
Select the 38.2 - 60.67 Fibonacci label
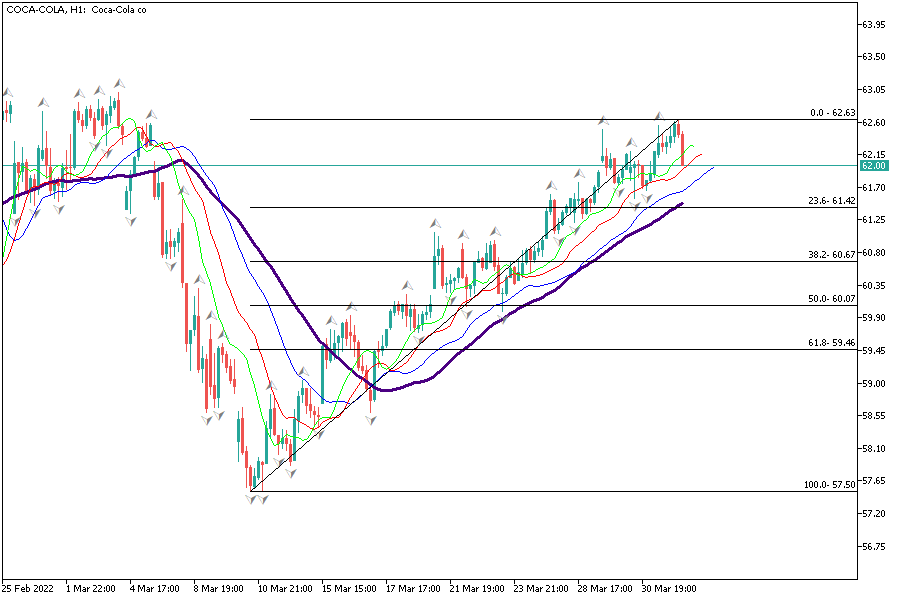pos(831,255)
